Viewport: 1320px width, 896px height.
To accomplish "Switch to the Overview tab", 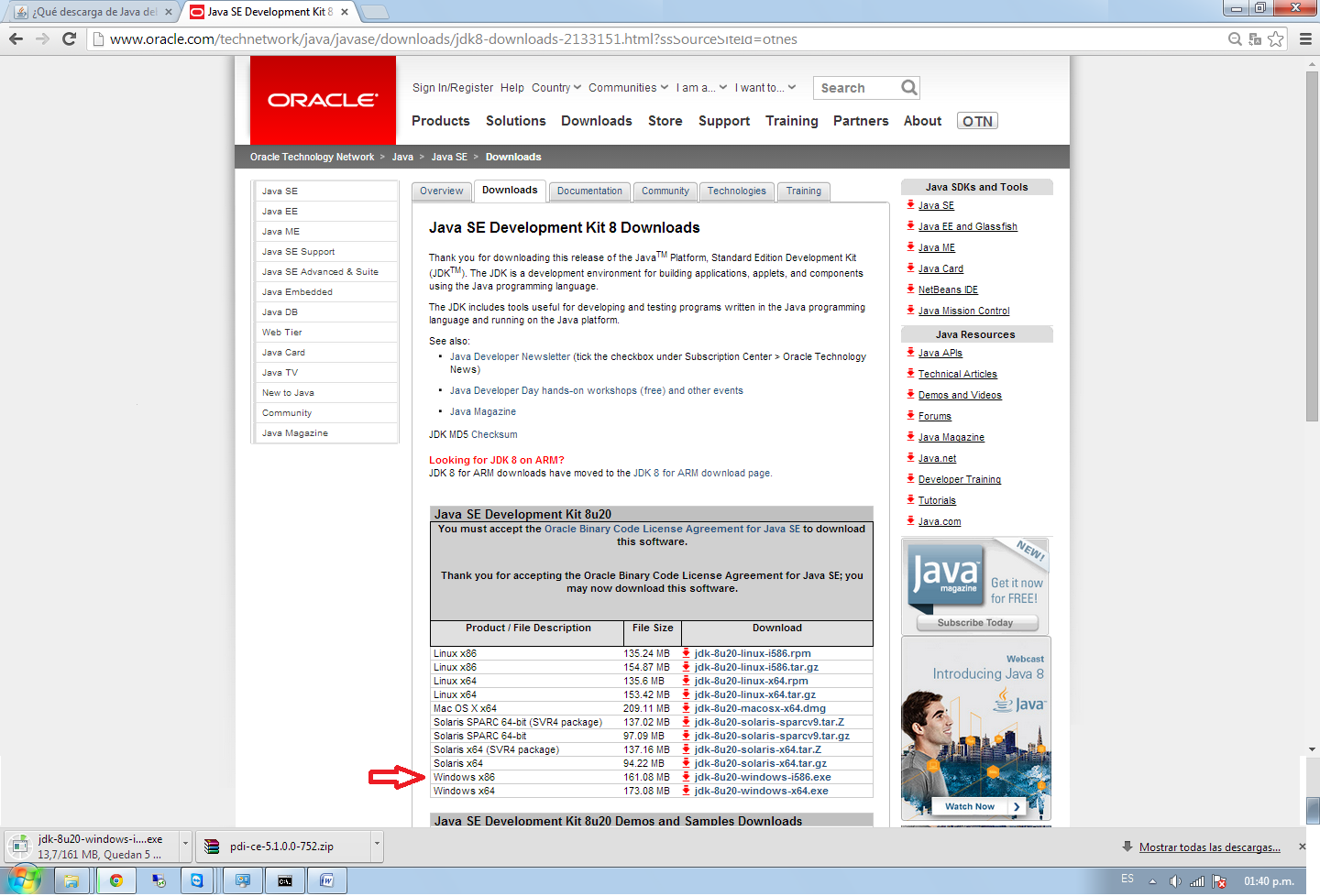I will click(442, 191).
